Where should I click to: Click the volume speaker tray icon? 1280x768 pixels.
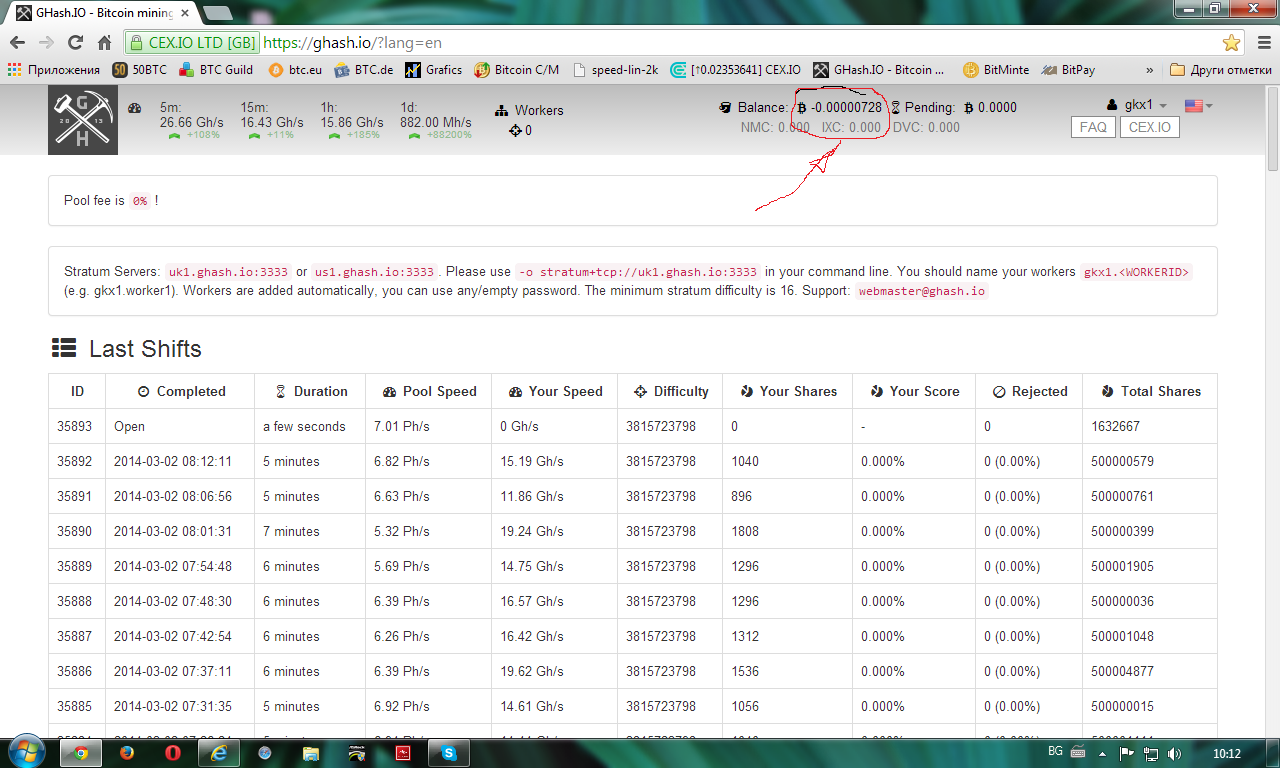pos(1173,753)
